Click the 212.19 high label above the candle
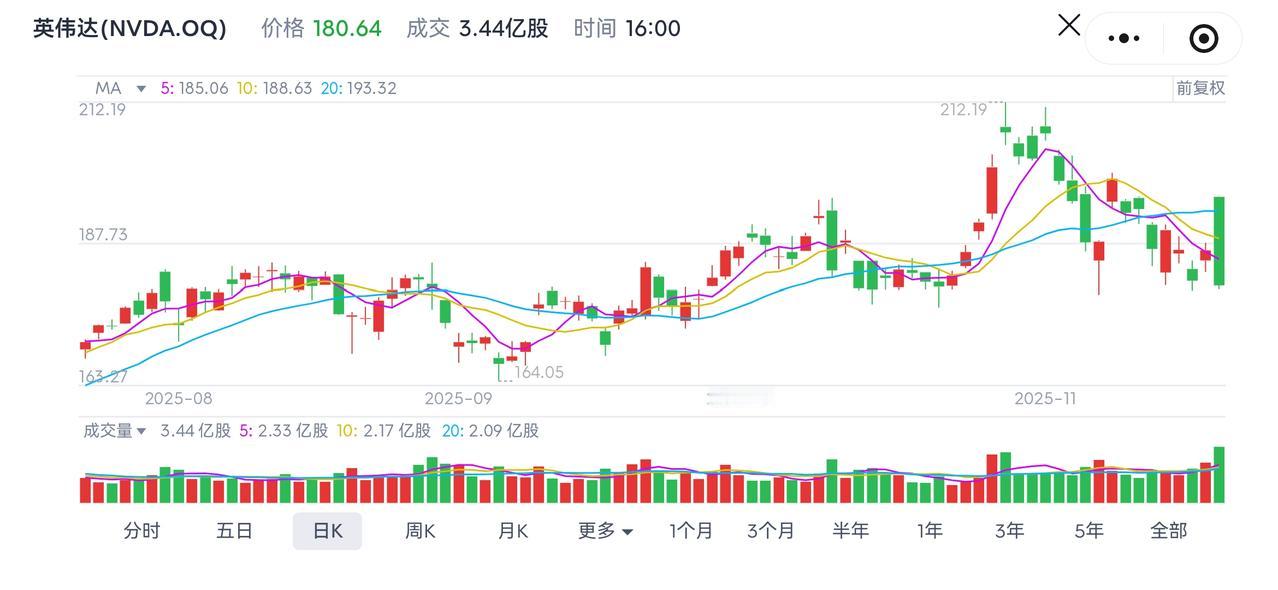This screenshot has height=590, width=1278. [963, 110]
